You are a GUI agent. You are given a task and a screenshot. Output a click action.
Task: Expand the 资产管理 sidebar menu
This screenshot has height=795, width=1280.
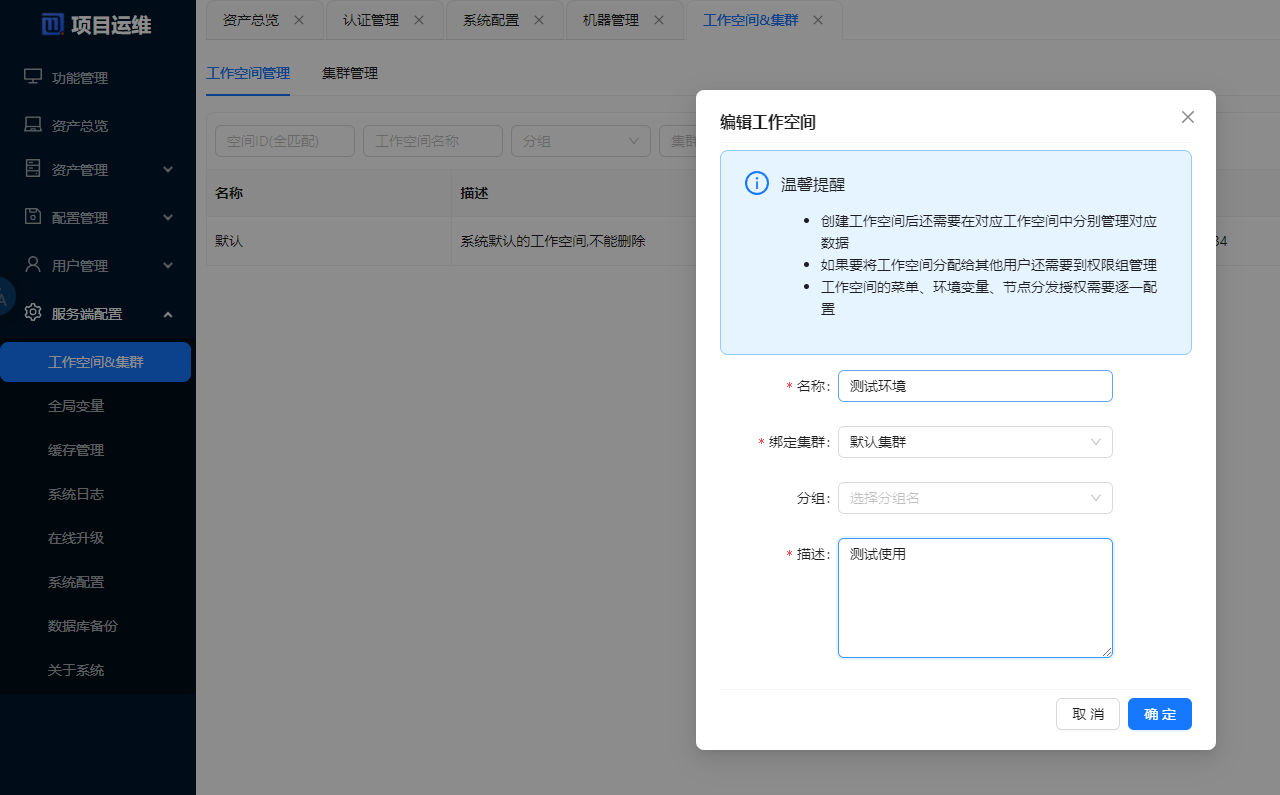[x=168, y=170]
